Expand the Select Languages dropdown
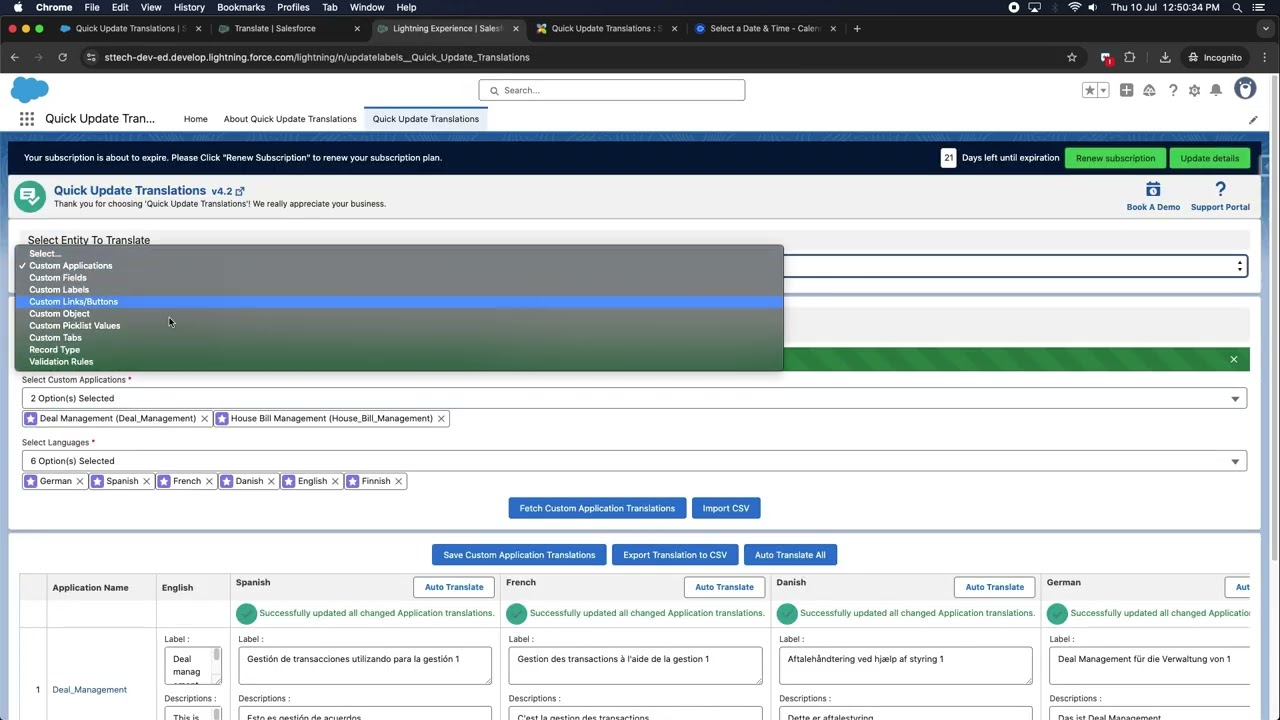Screen dimensions: 1280x720 (x=635, y=461)
